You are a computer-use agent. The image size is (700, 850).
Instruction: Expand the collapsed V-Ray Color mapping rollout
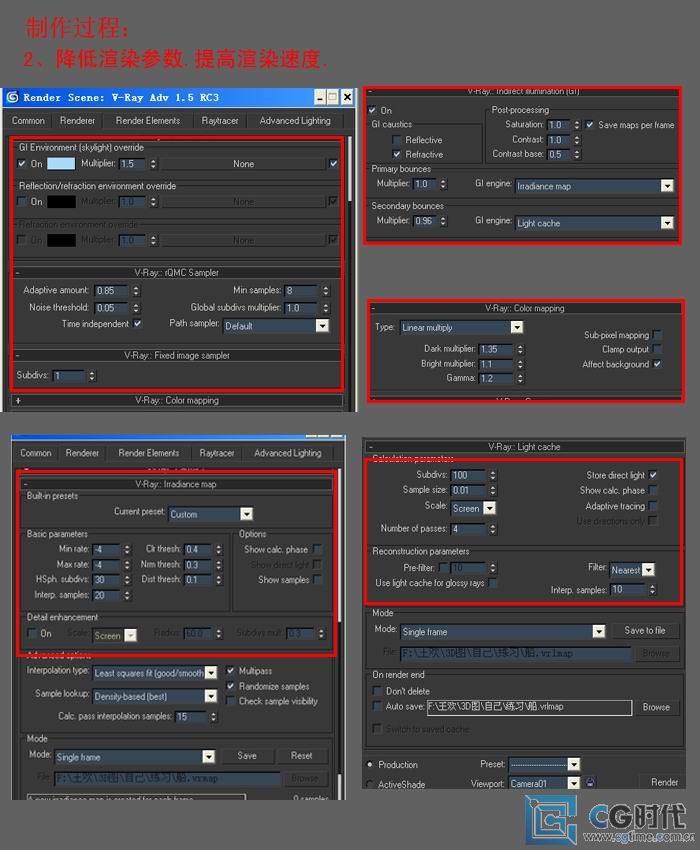pyautogui.click(x=18, y=401)
